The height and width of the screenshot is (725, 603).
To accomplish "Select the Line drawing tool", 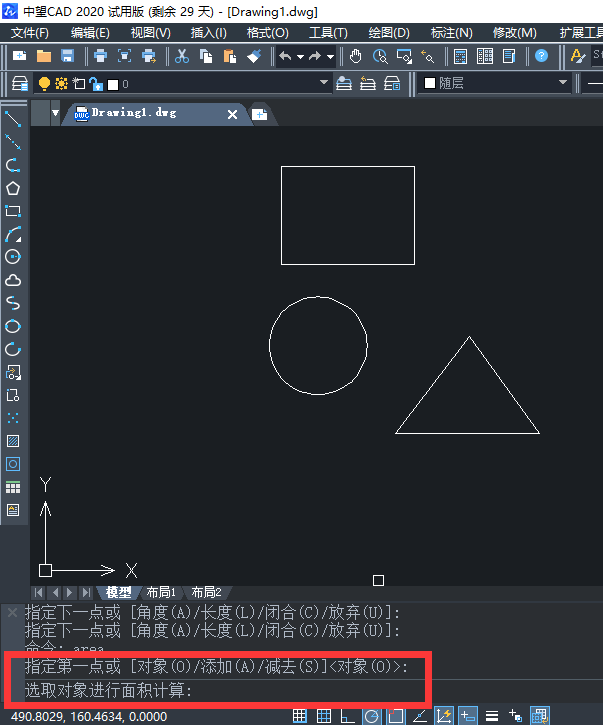I will click(x=13, y=120).
